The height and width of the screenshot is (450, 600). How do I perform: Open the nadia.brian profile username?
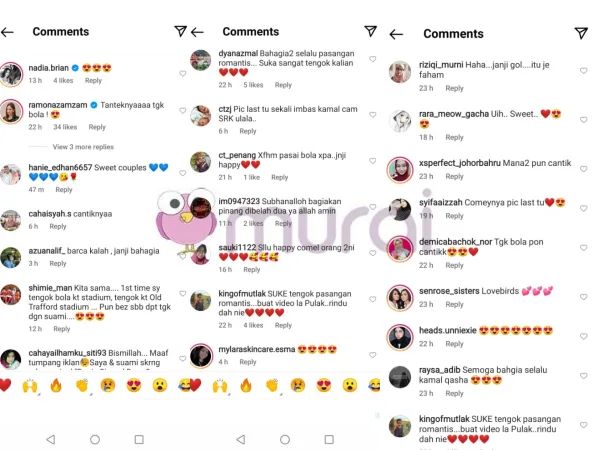(49, 68)
